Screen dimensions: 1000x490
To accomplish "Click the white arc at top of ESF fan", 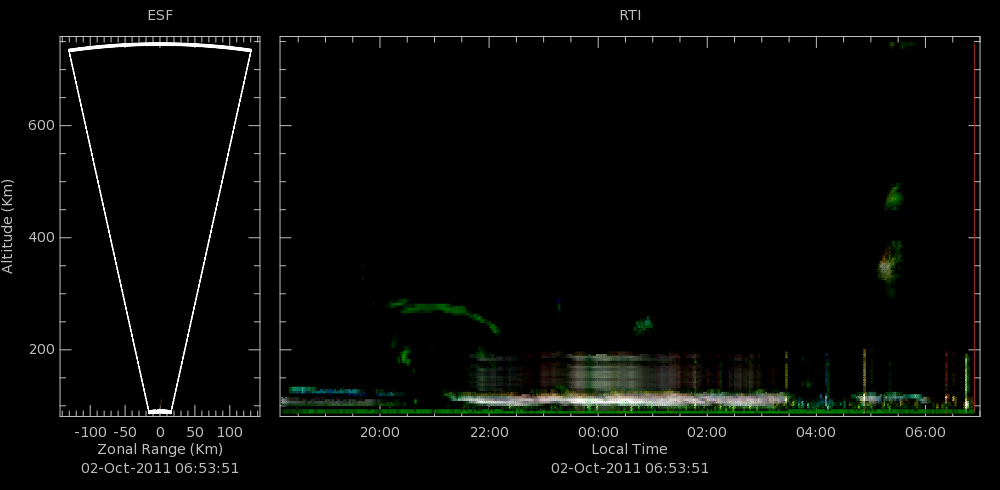I will point(160,46).
